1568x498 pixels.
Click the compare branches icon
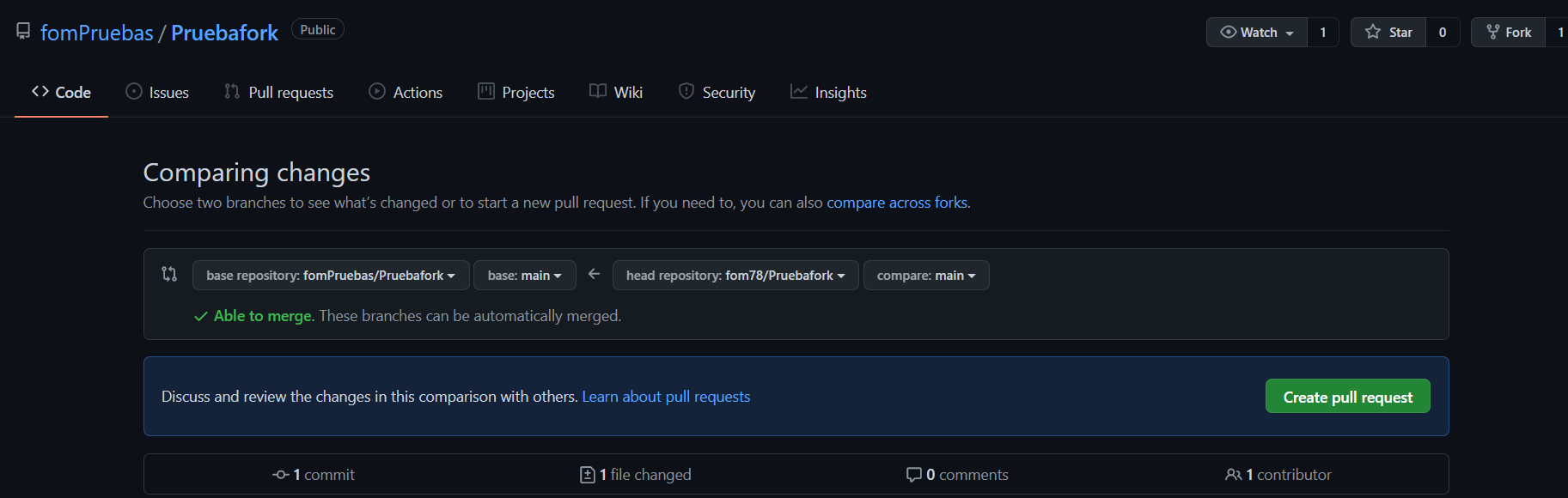pyautogui.click(x=169, y=274)
